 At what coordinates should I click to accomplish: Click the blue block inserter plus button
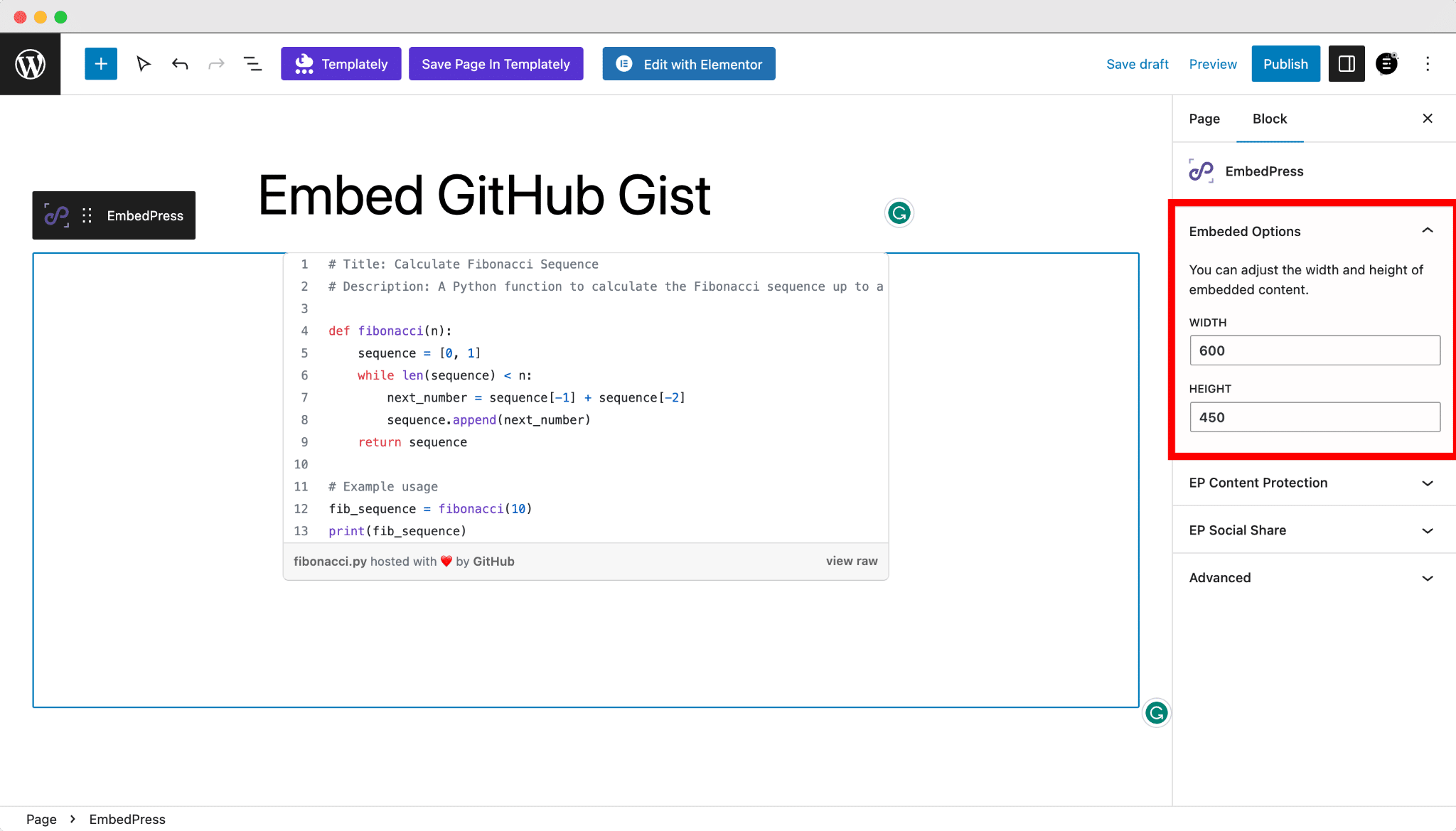[101, 64]
